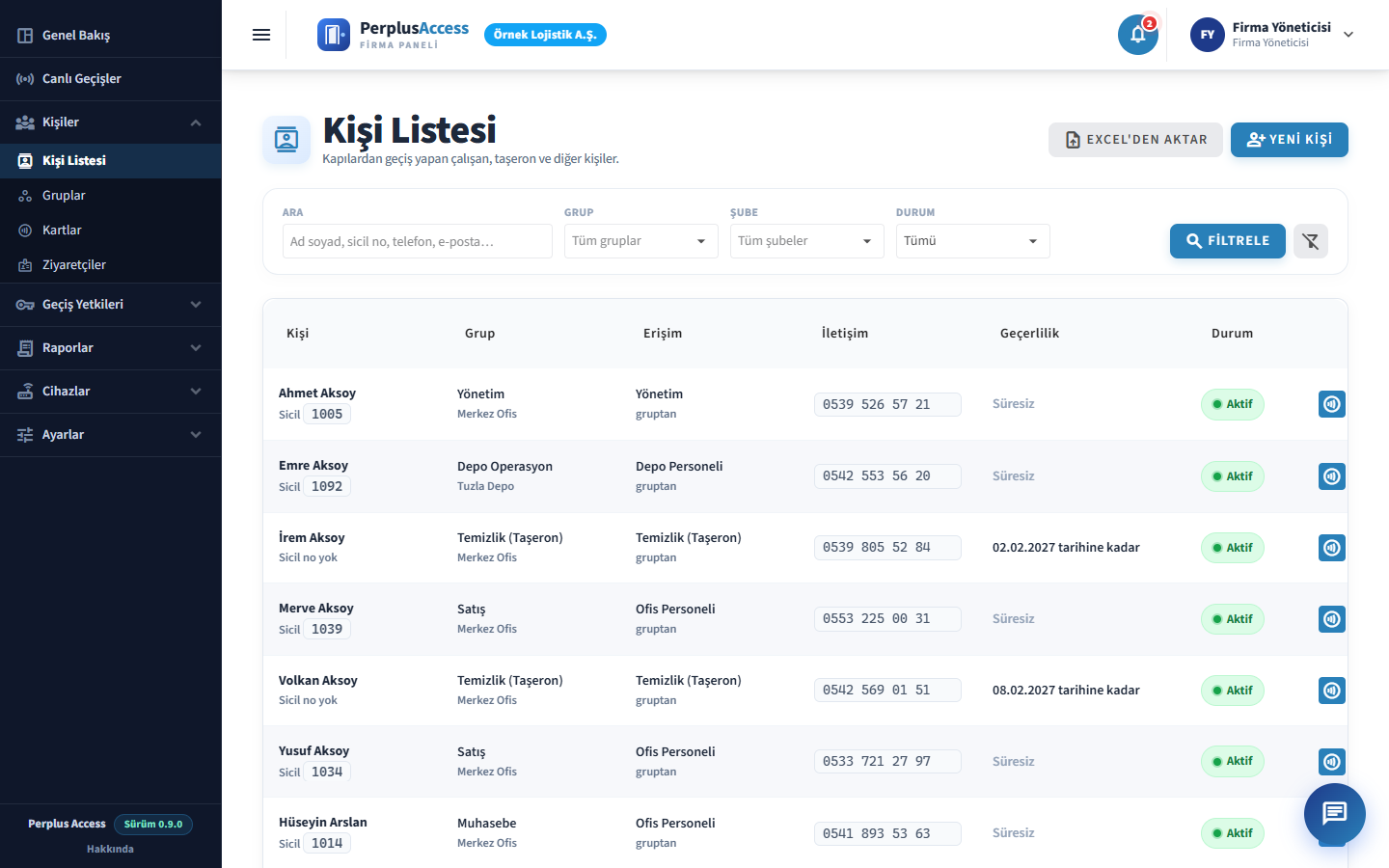The width and height of the screenshot is (1389, 868).
Task: Click phone number 0542 553 56 20
Action: click(887, 476)
